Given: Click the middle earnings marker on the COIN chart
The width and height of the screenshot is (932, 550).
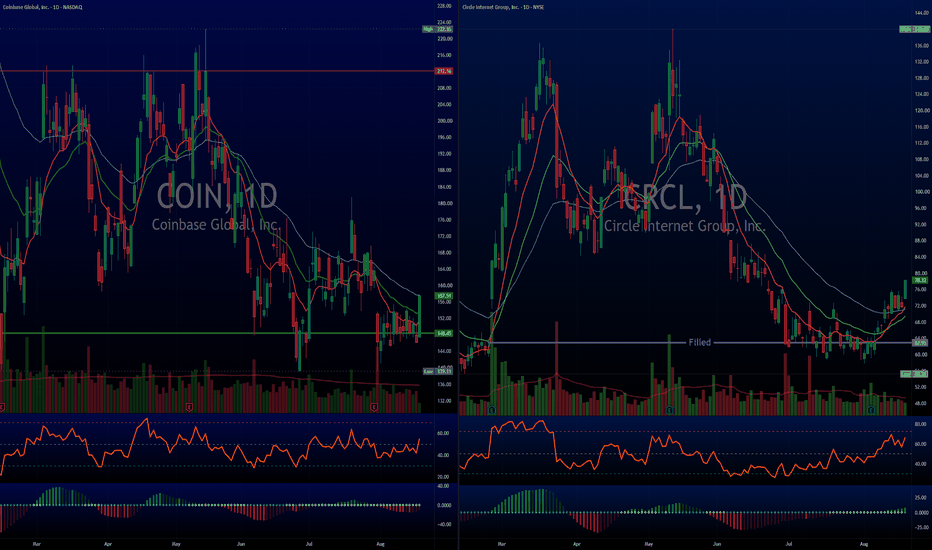Looking at the screenshot, I should [189, 407].
